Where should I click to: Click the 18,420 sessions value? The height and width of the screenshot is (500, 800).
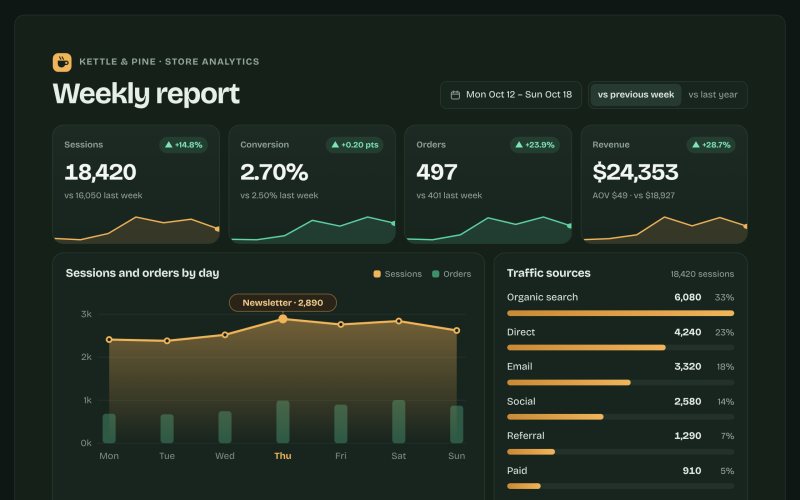101,172
